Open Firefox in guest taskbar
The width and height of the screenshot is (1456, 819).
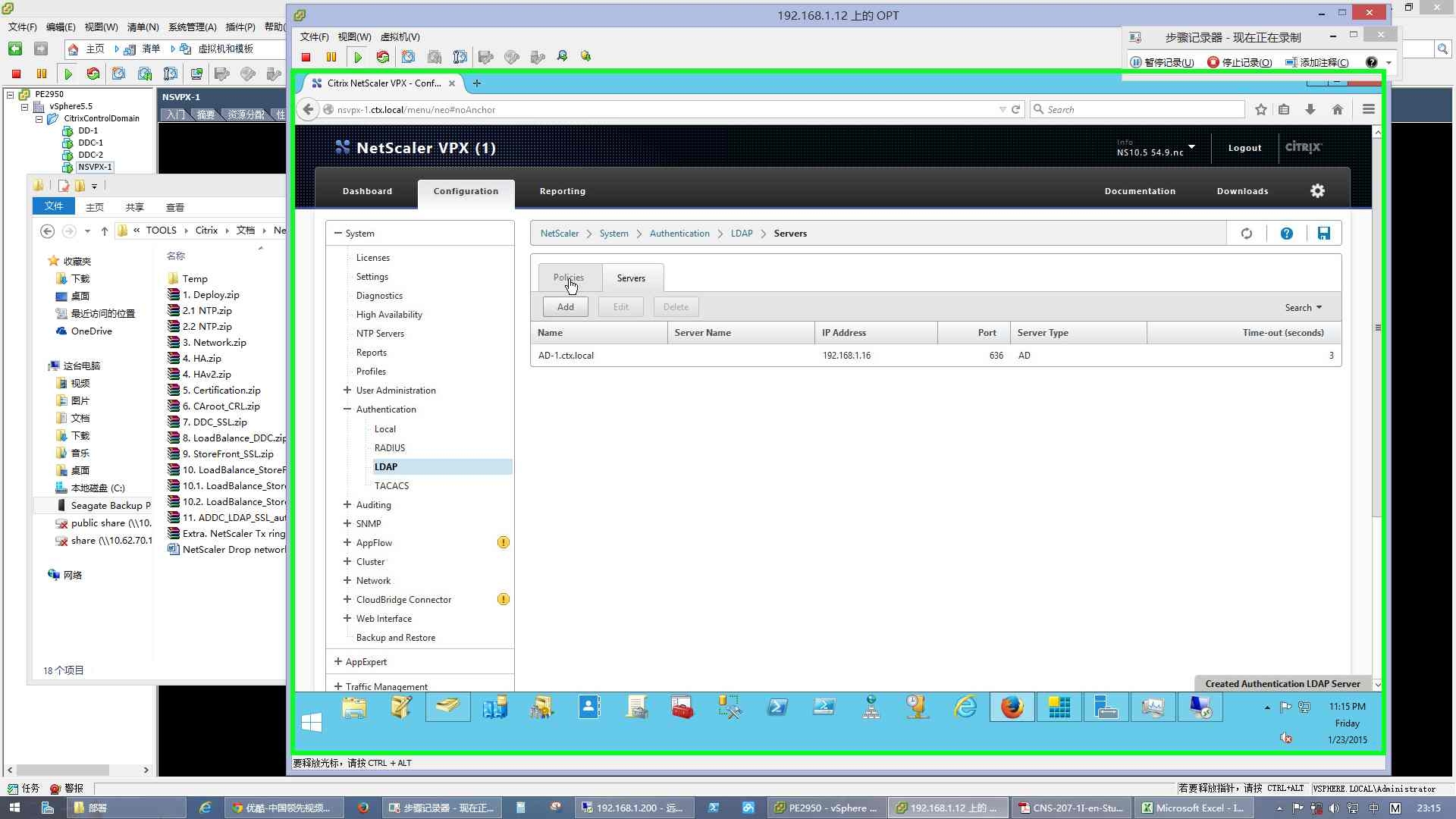click(x=1012, y=708)
